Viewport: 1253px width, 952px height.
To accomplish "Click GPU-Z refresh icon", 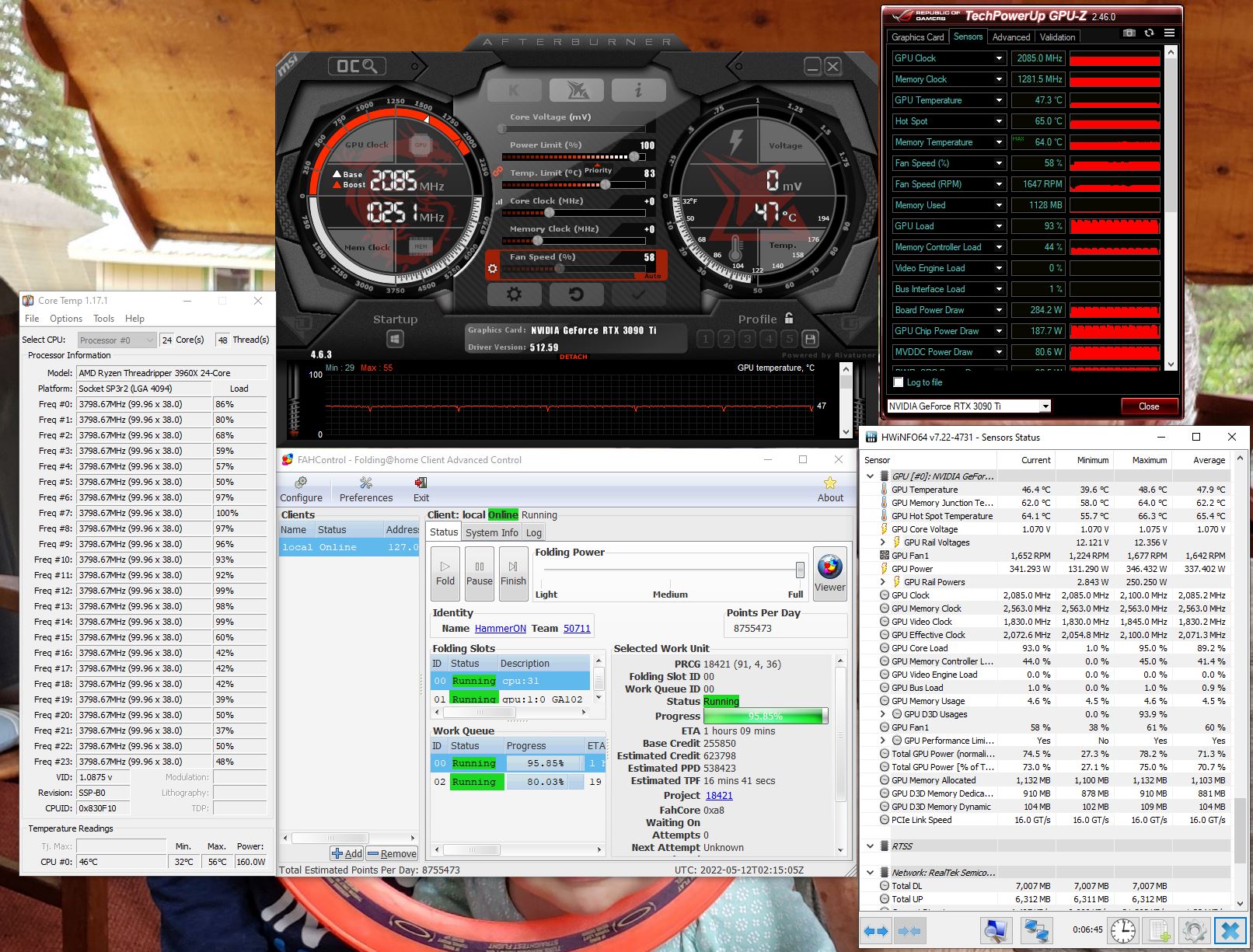I will [x=1149, y=33].
